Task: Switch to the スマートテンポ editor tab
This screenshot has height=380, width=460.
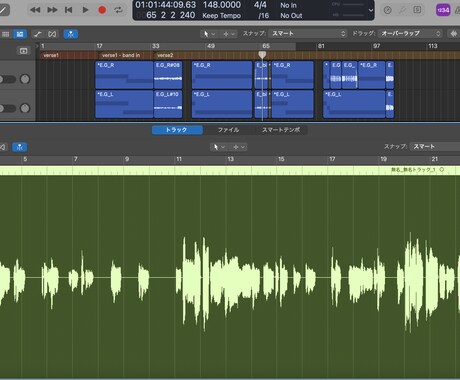Action: coord(281,130)
